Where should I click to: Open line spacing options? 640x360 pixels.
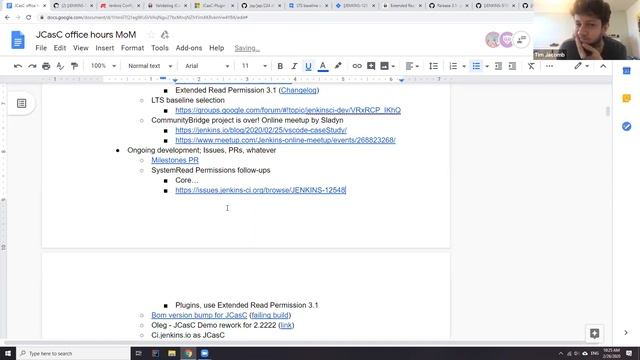(x=433, y=66)
